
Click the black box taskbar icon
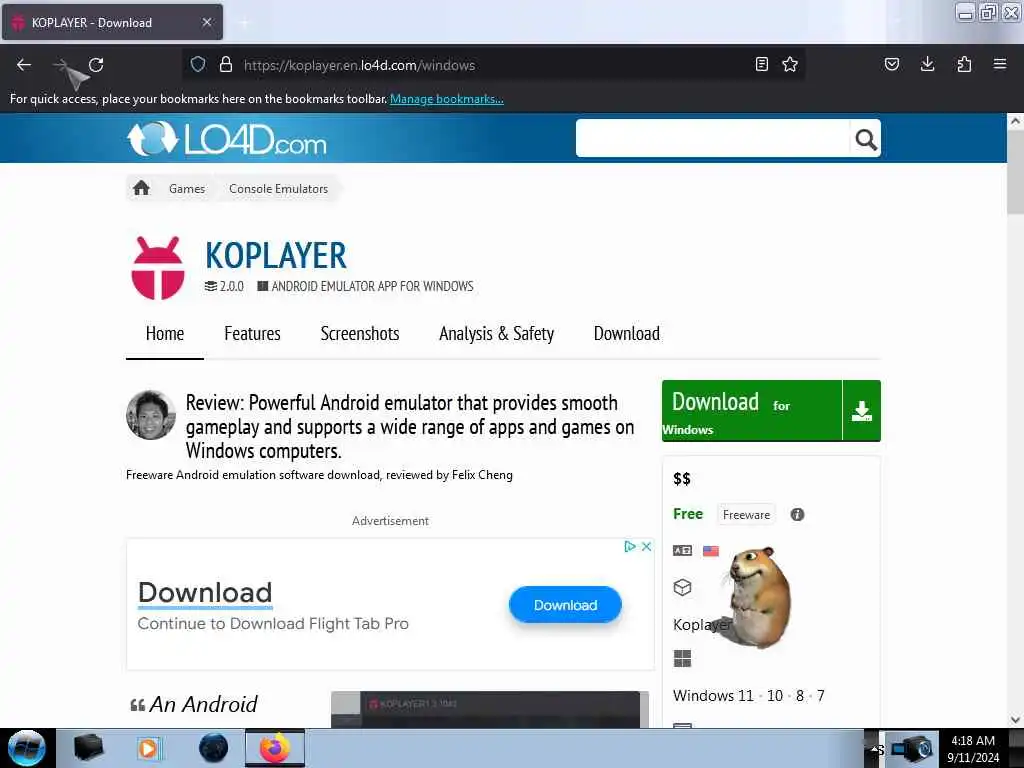(88, 748)
